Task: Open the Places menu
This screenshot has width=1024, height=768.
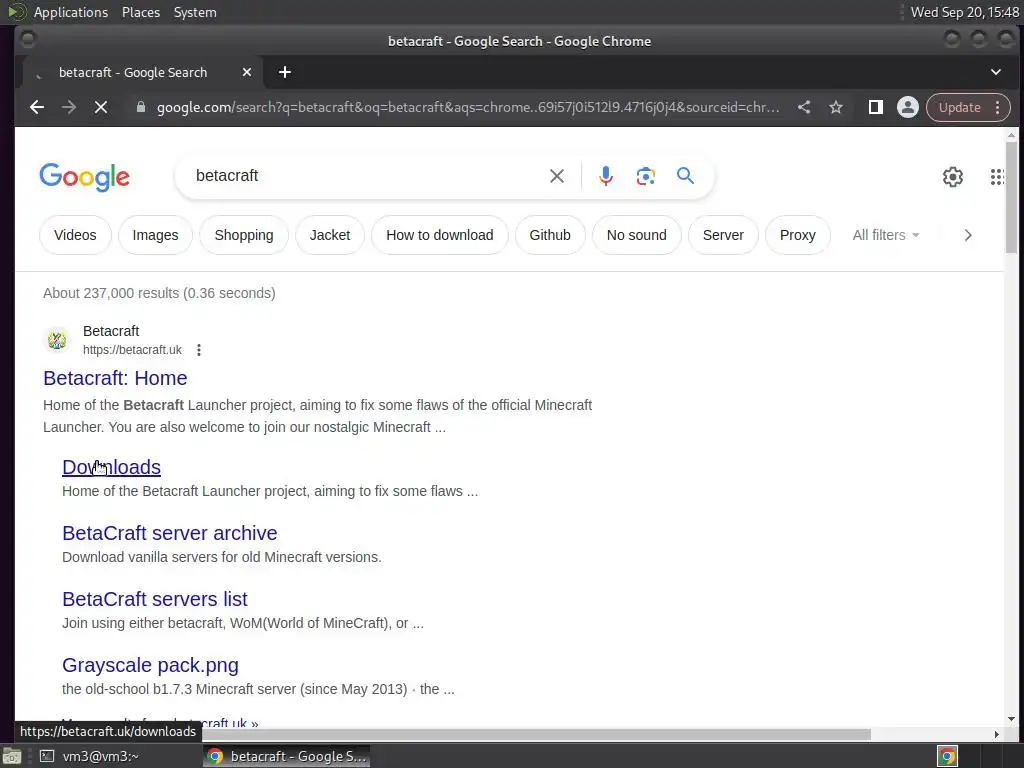Action: click(141, 12)
